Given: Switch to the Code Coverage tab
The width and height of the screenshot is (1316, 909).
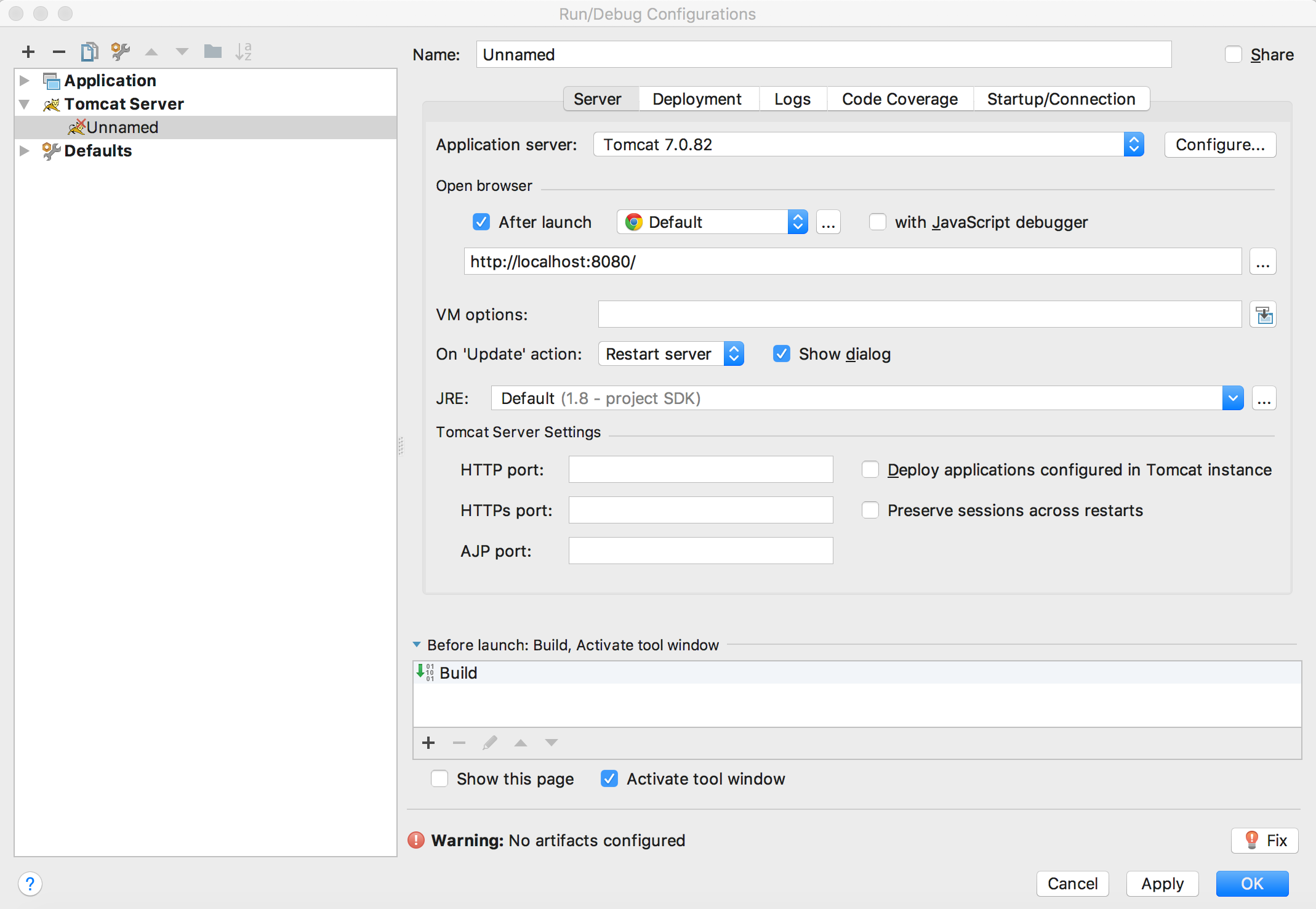Looking at the screenshot, I should (899, 99).
